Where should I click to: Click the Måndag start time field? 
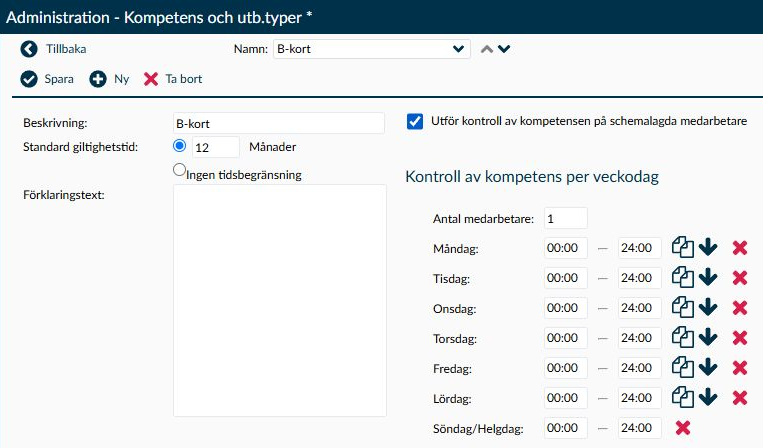point(565,248)
